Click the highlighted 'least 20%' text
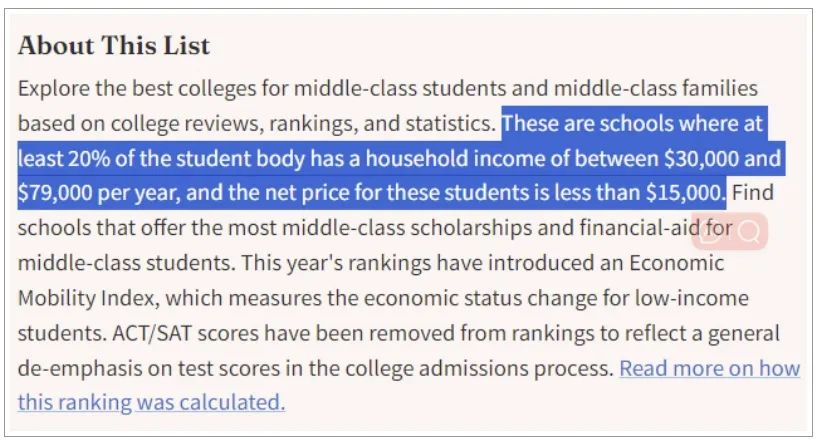 64,158
